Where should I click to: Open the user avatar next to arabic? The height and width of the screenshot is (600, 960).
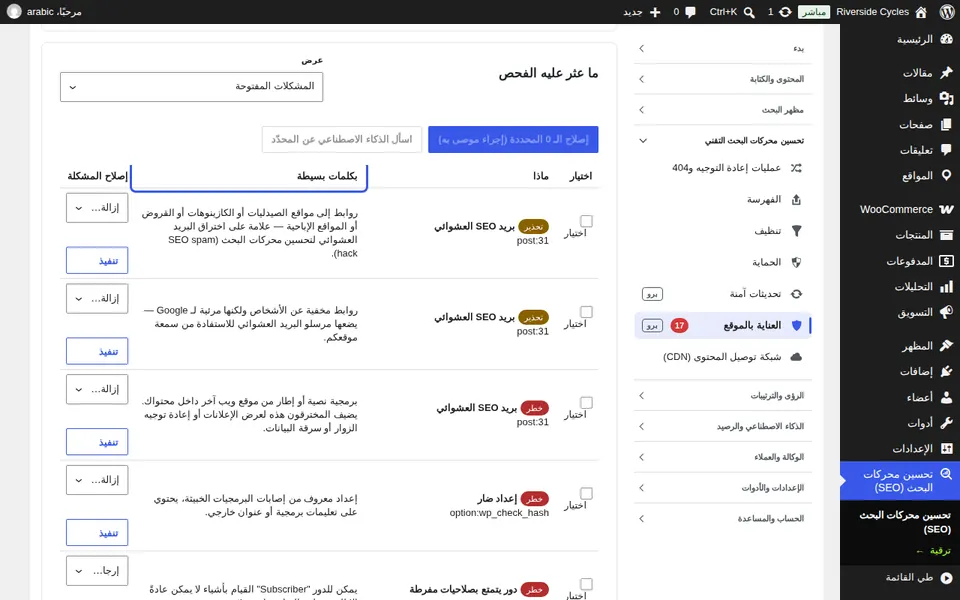pyautogui.click(x=14, y=12)
